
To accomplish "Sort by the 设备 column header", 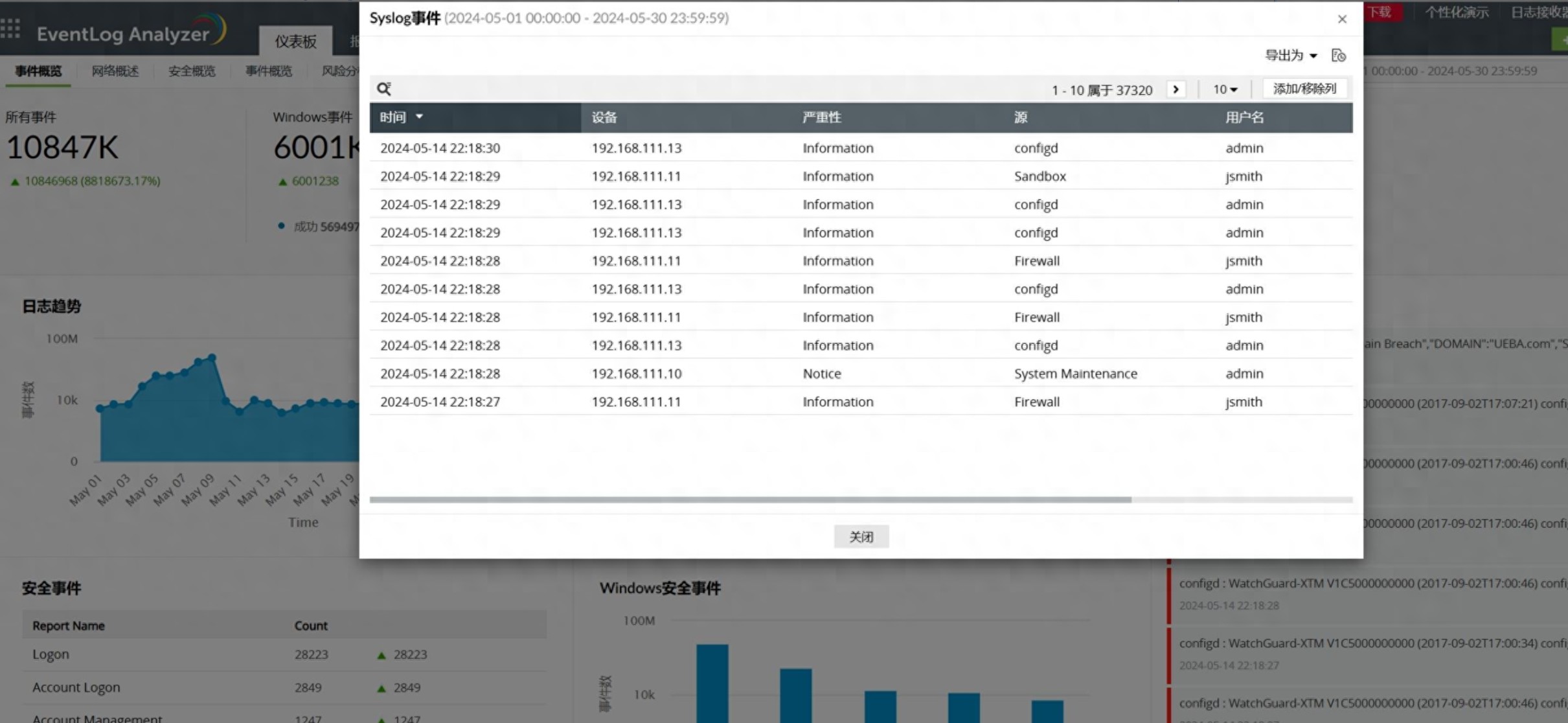I will click(604, 117).
